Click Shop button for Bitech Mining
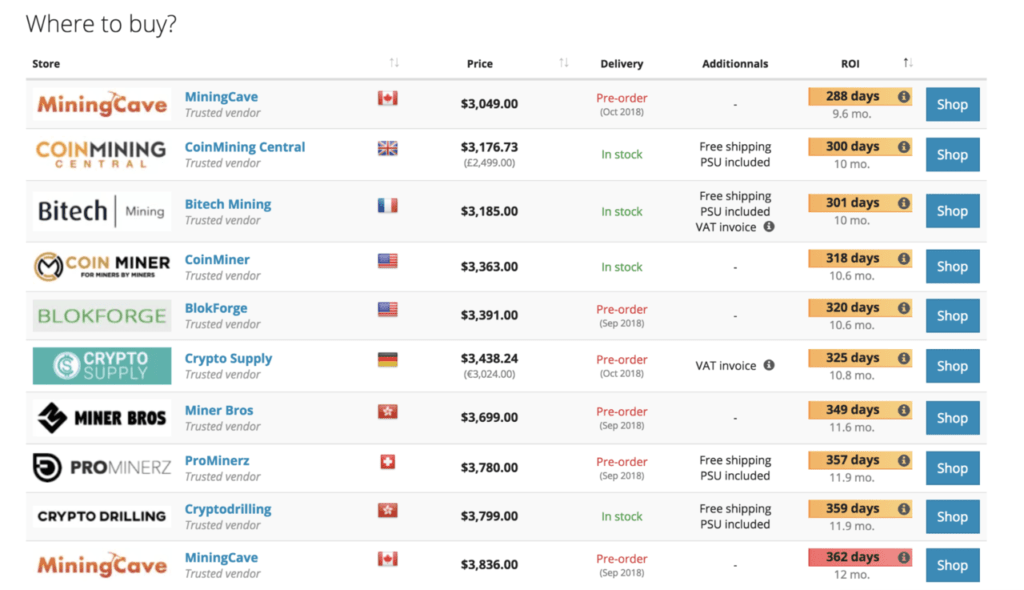1024x590 pixels. pyautogui.click(x=952, y=211)
